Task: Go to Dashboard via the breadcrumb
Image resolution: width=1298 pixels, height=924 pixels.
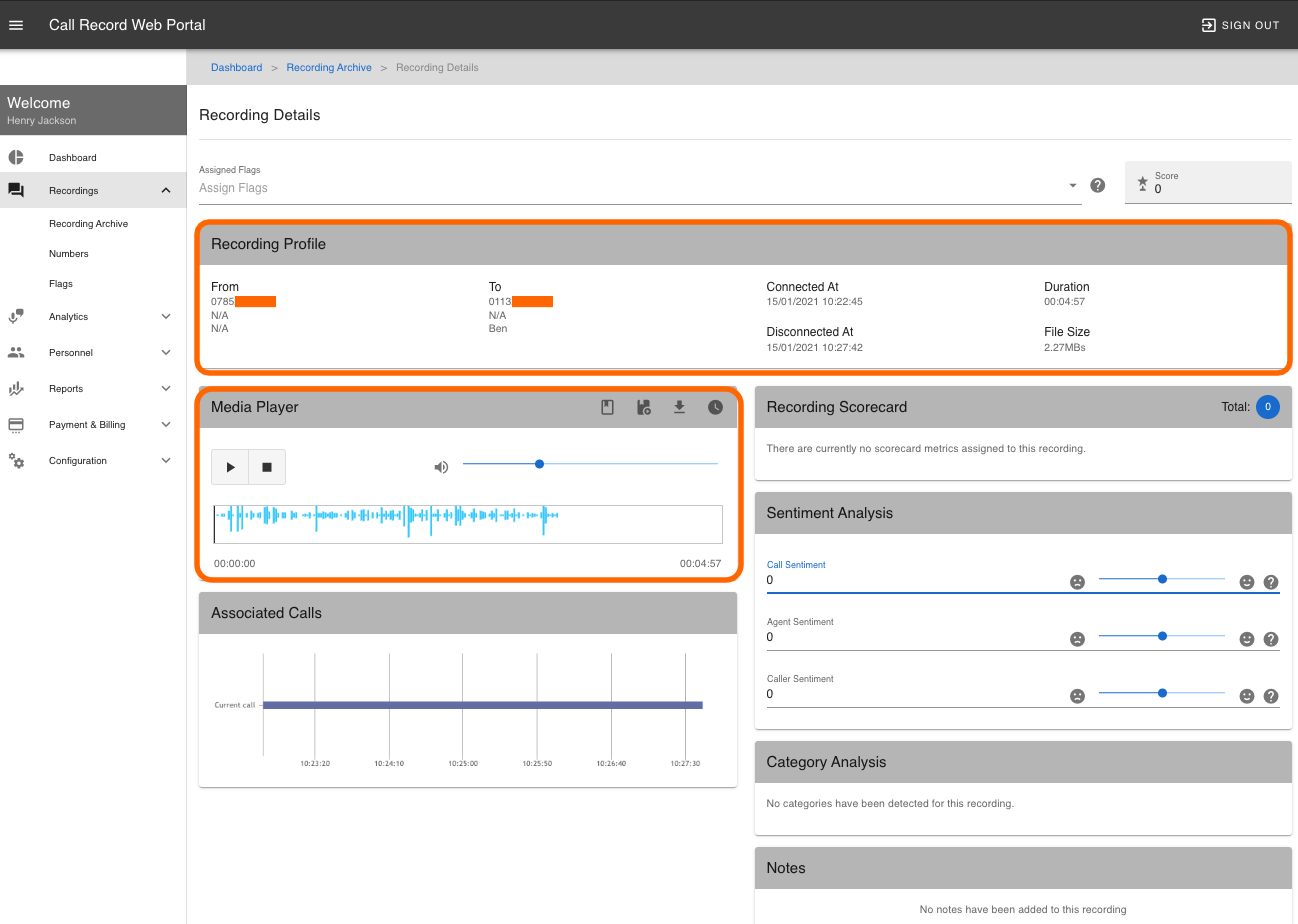Action: click(x=236, y=68)
